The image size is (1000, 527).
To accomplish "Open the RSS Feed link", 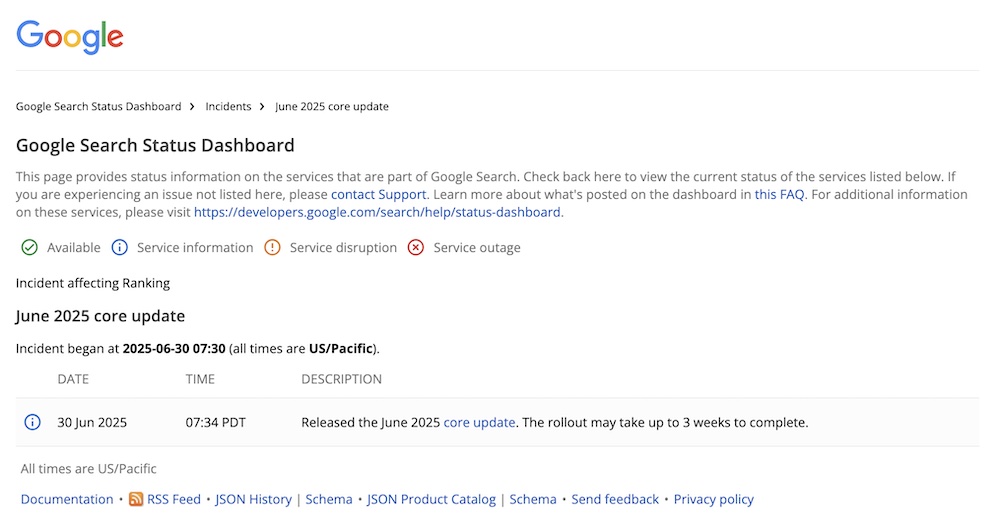I will (x=173, y=499).
